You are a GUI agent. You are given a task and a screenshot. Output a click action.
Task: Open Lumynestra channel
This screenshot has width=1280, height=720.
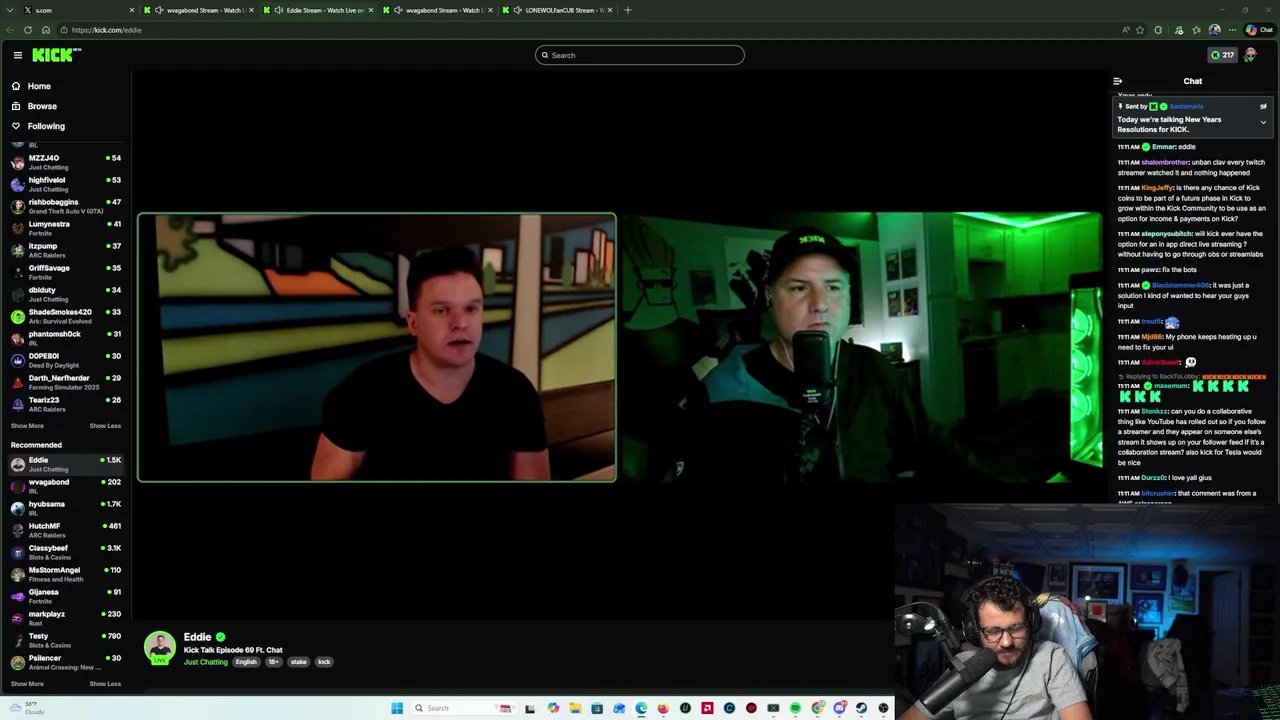(x=65, y=228)
